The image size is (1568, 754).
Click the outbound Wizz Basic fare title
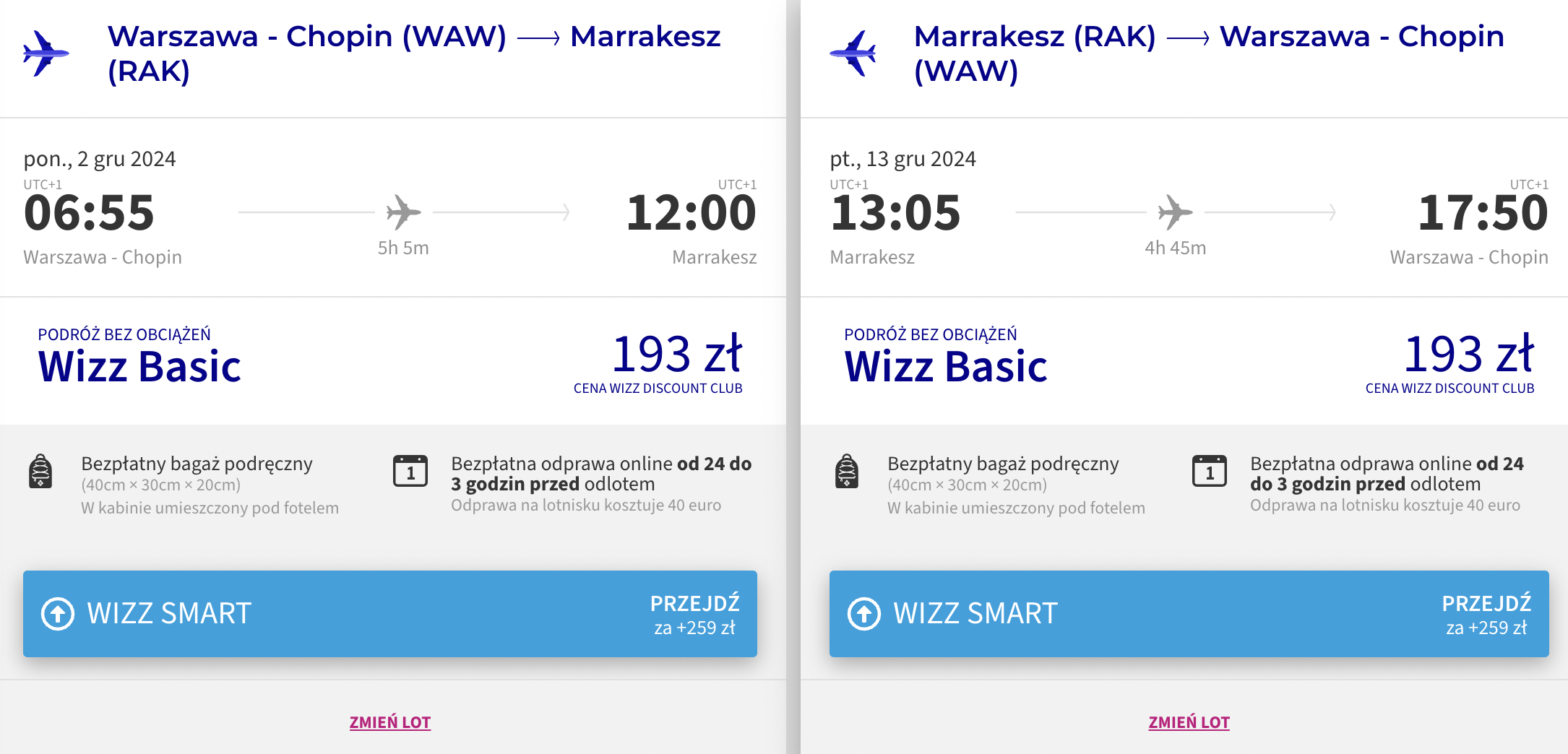pos(139,366)
